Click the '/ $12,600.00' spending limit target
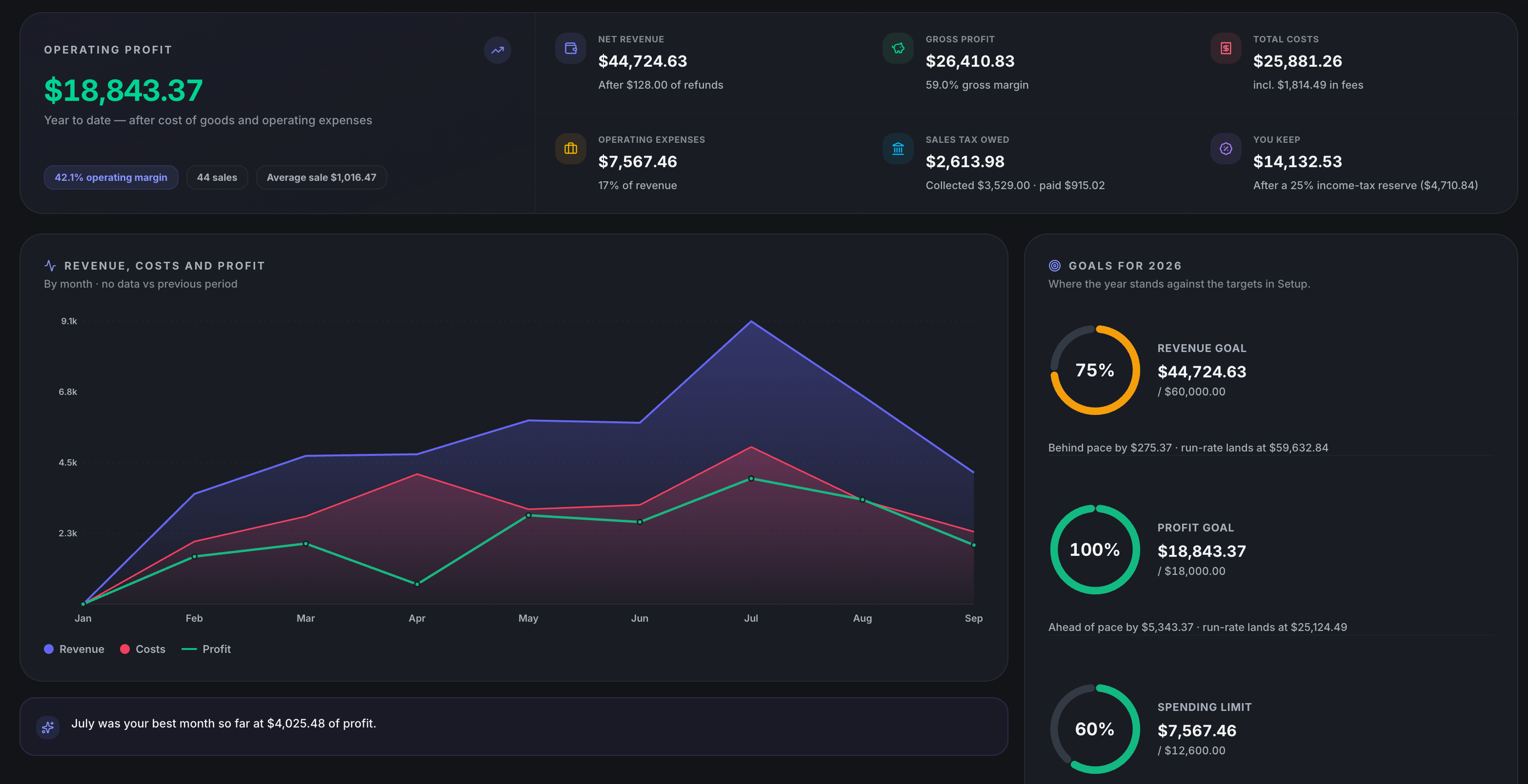 click(1191, 750)
